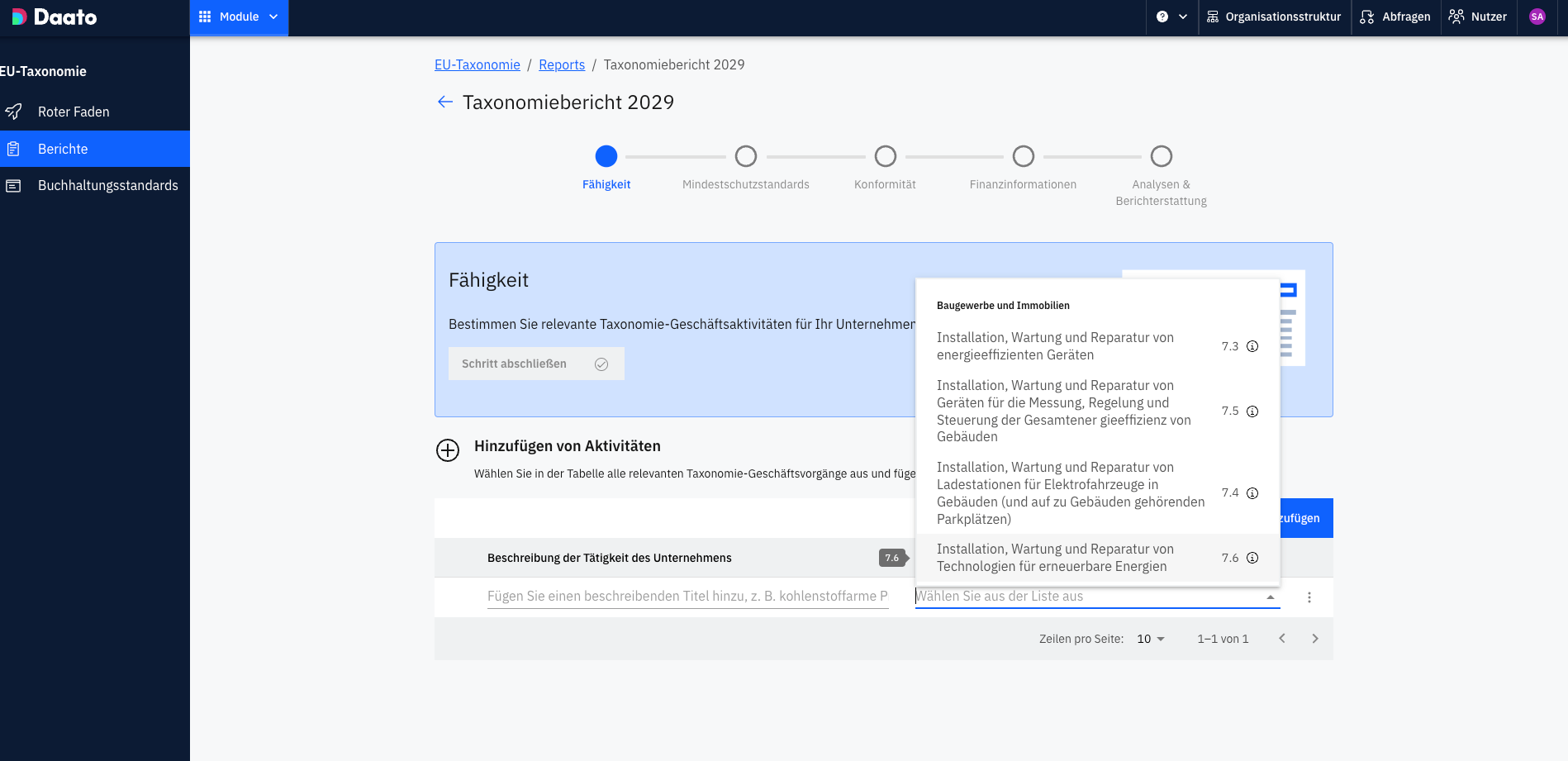
Task: Click the plus icon beside Hinzufügen von Aktivitäten
Action: pyautogui.click(x=448, y=450)
